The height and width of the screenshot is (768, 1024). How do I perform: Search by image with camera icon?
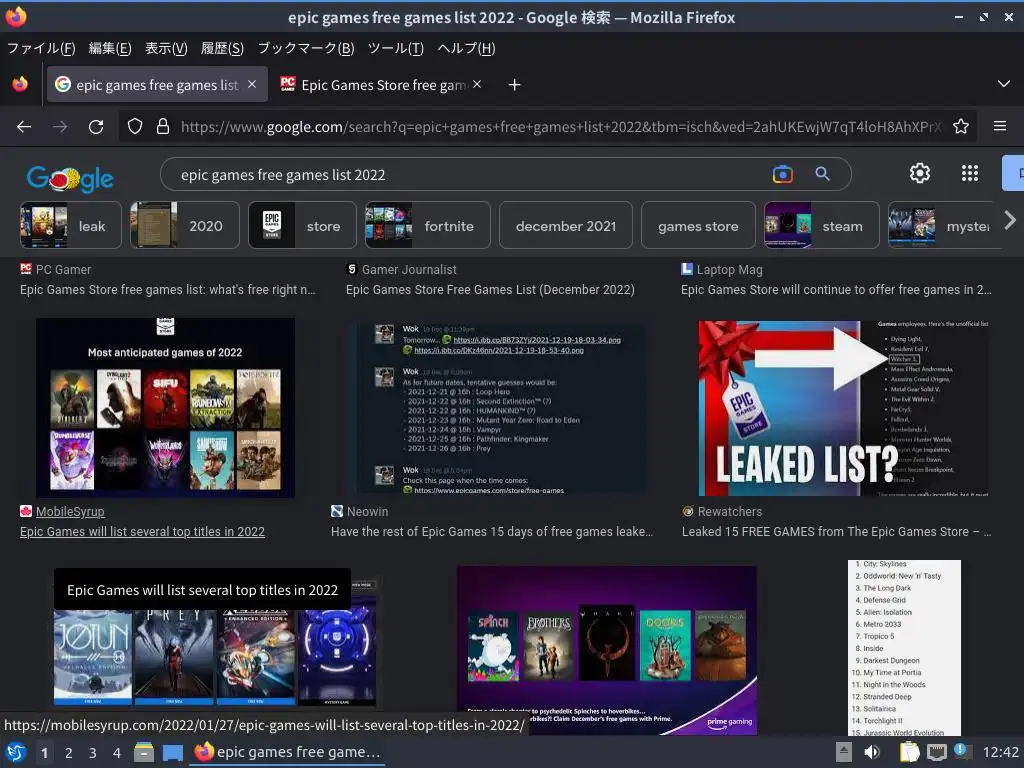pos(782,174)
